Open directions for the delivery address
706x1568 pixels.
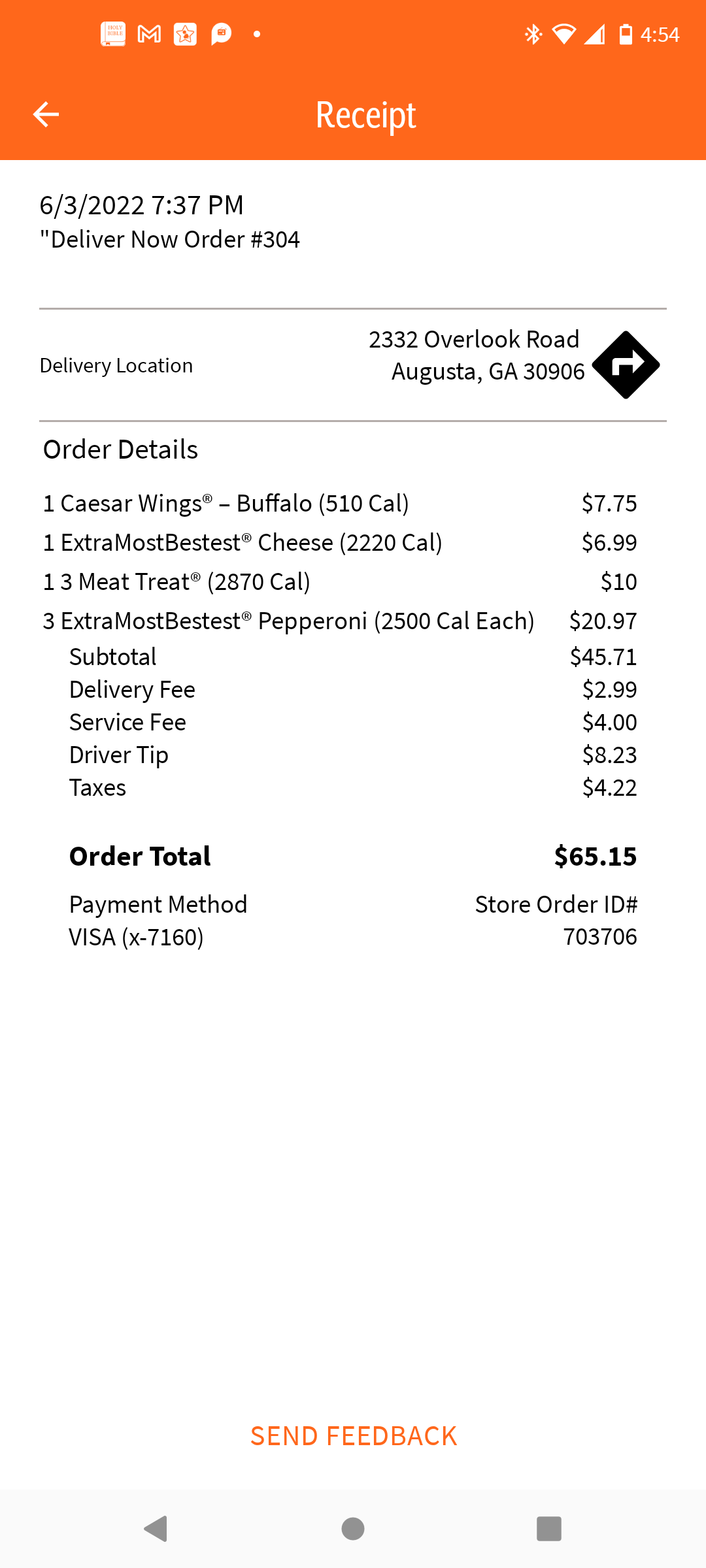(x=626, y=365)
